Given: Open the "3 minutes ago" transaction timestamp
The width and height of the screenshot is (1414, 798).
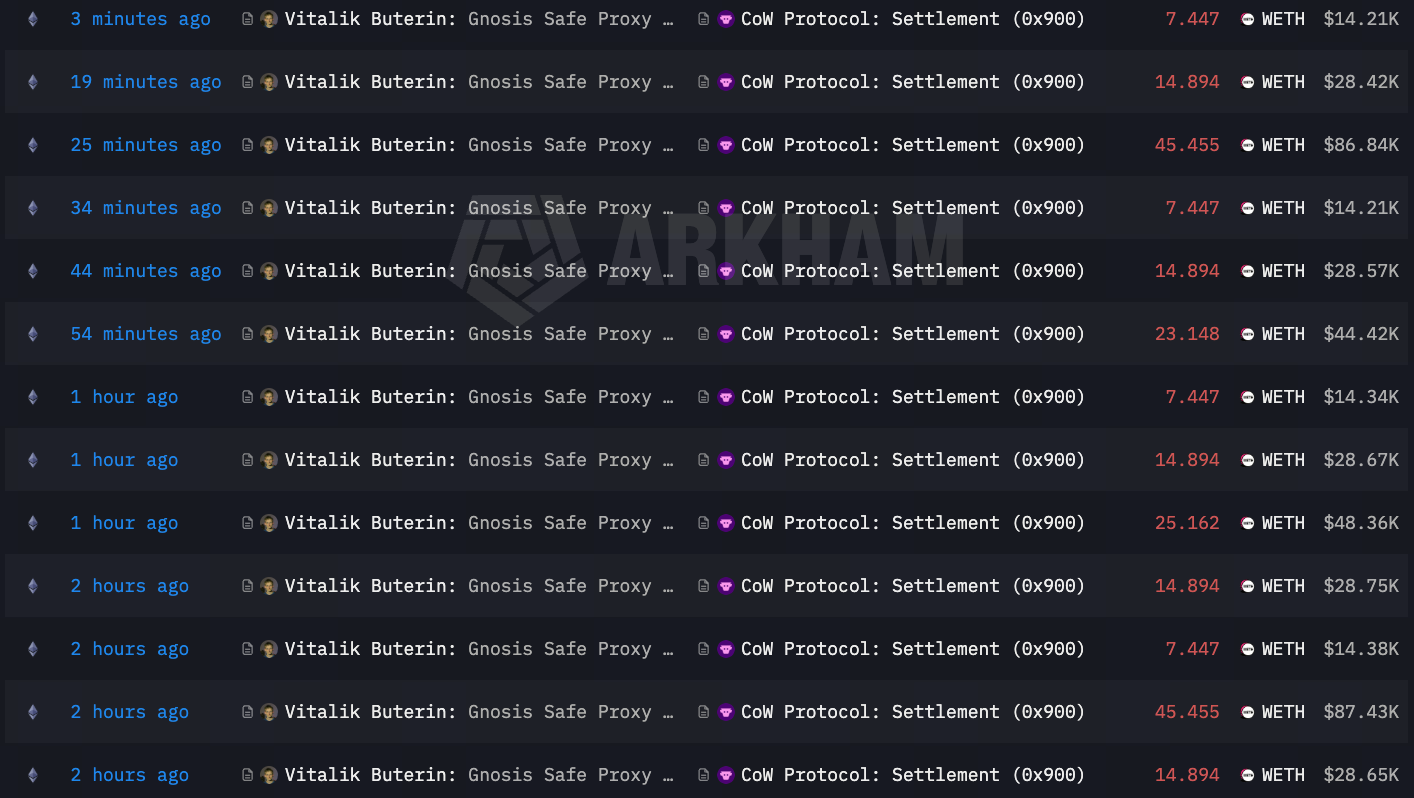Looking at the screenshot, I should click(x=140, y=19).
